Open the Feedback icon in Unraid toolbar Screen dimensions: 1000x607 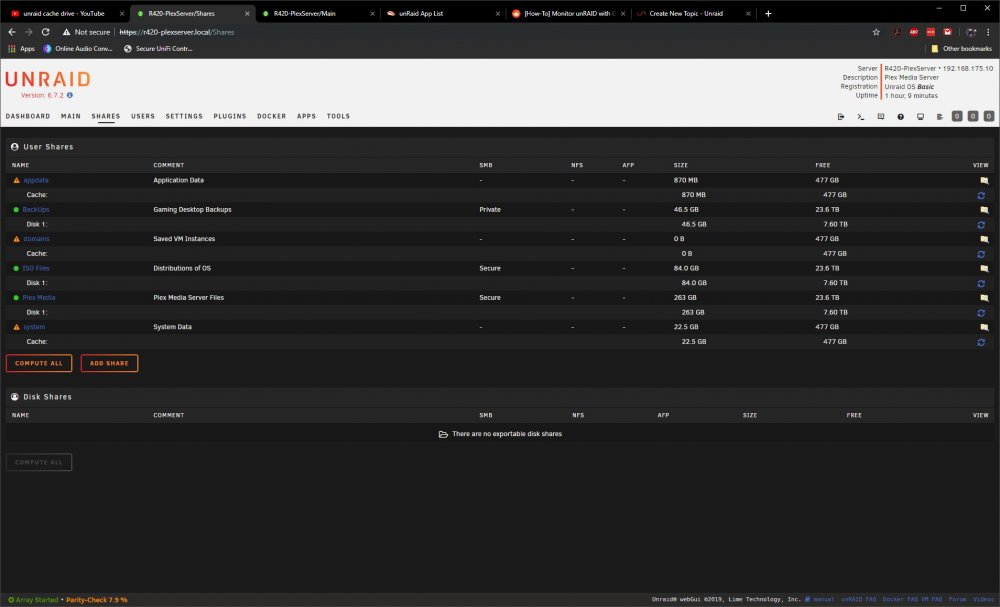click(881, 117)
